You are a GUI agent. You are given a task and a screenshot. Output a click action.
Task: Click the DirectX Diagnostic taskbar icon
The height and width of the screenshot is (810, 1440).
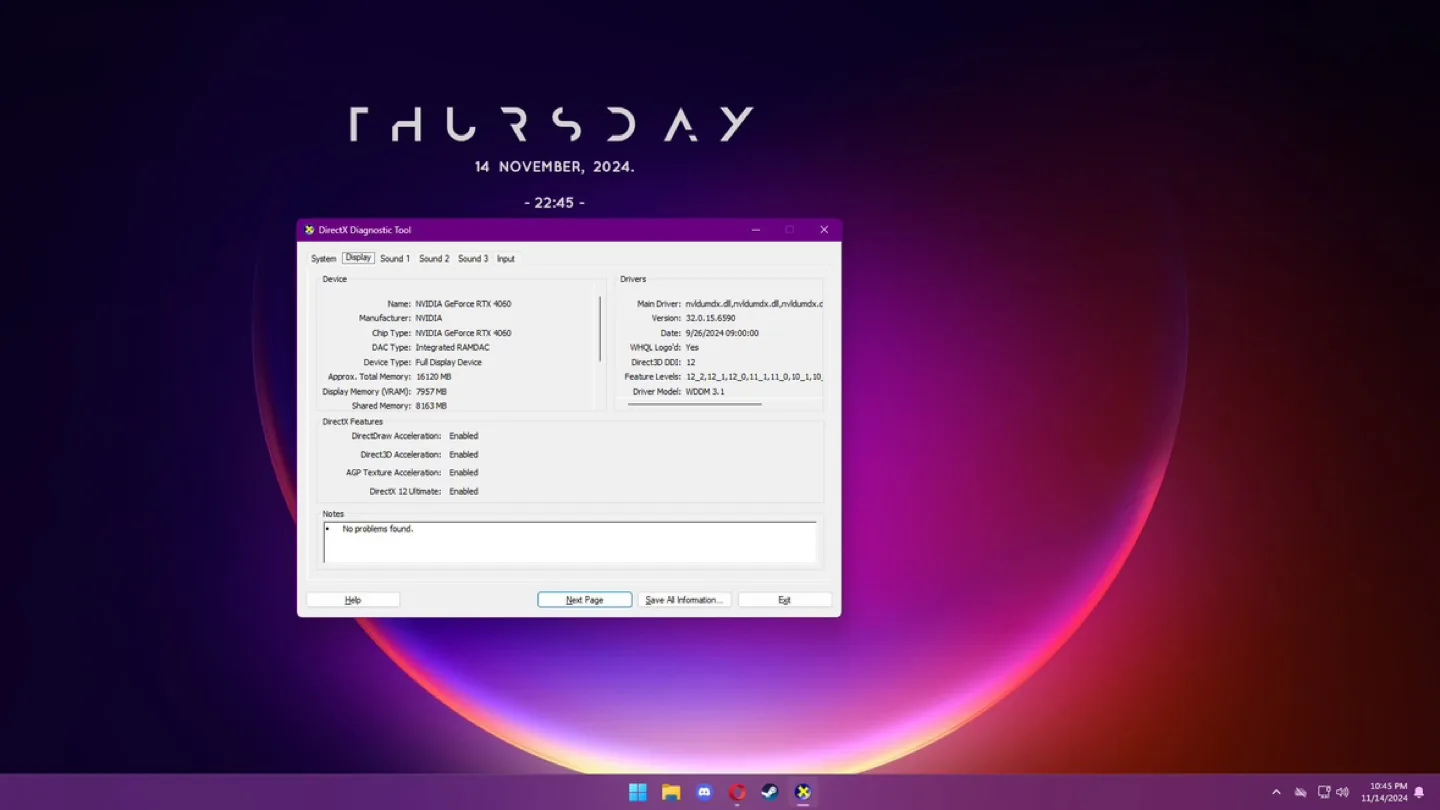(x=803, y=792)
